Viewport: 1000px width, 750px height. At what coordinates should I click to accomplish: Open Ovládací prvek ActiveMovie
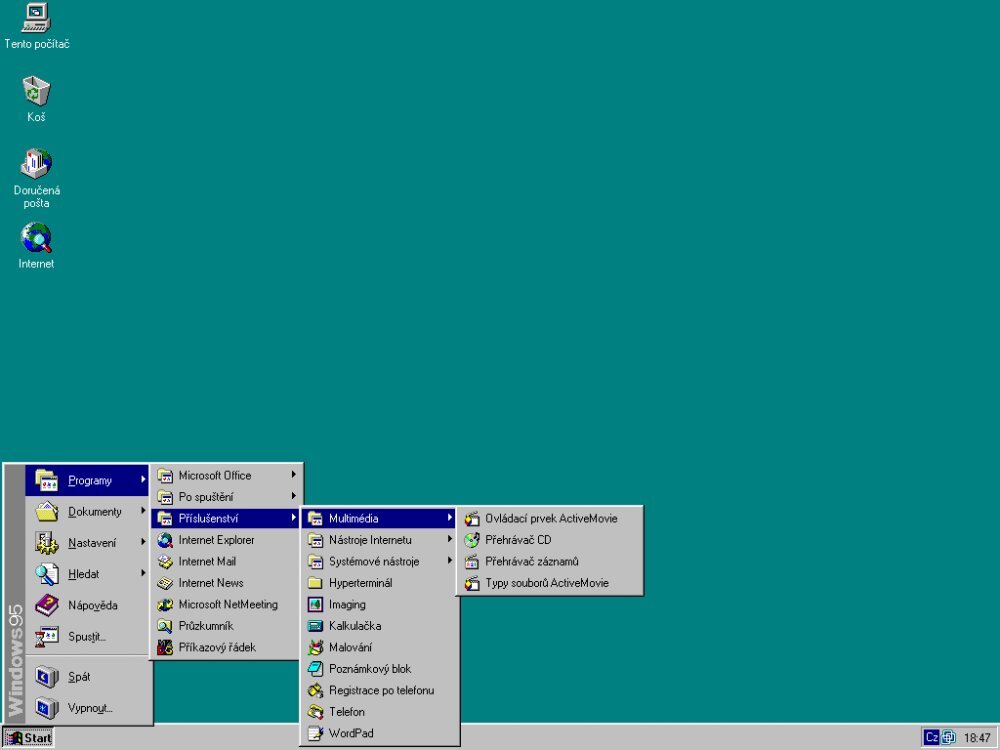tap(550, 518)
